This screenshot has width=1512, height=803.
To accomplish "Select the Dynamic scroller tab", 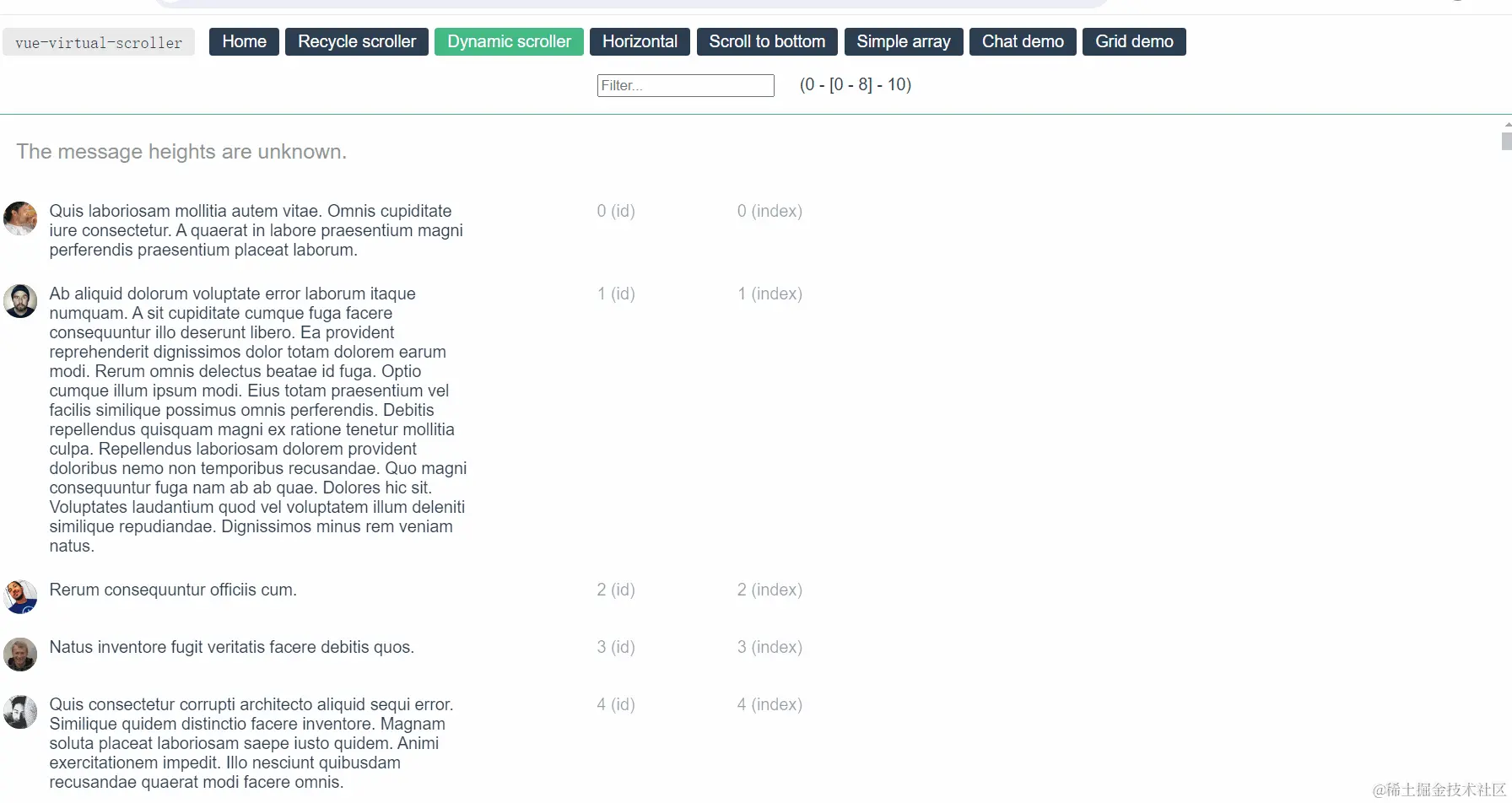I will pyautogui.click(x=509, y=41).
